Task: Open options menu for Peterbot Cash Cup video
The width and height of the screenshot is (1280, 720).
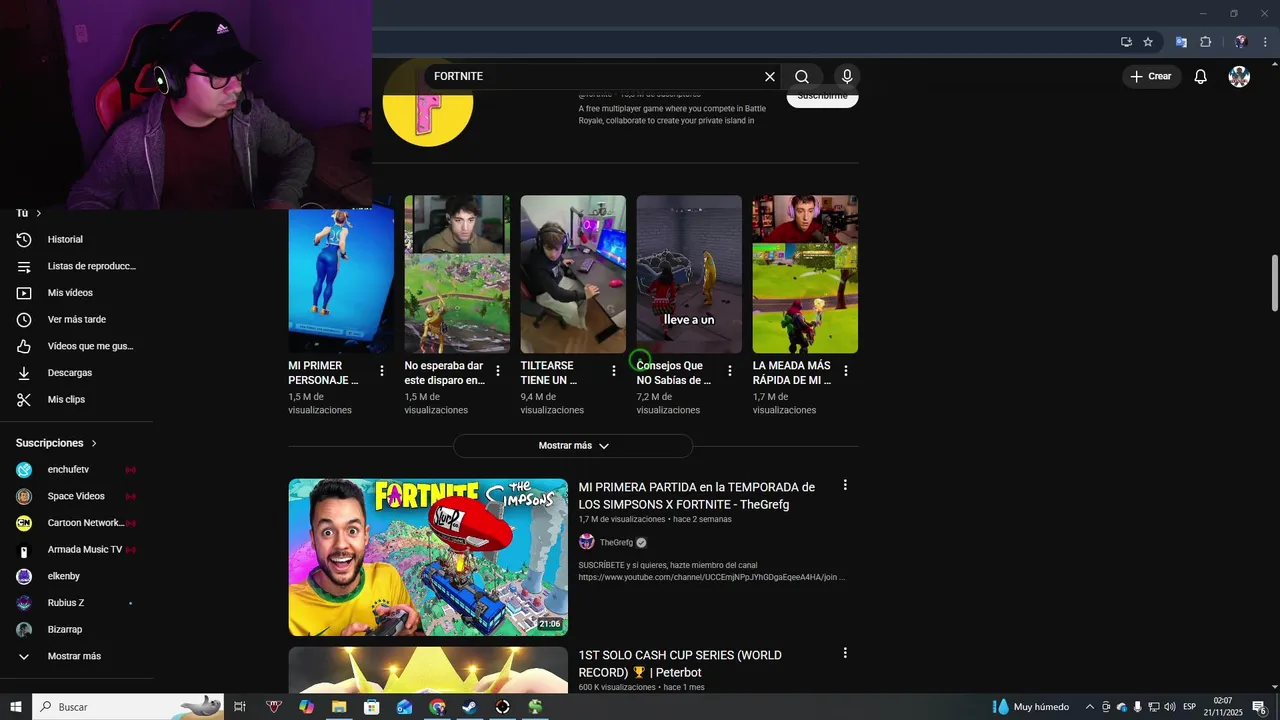Action: (845, 653)
